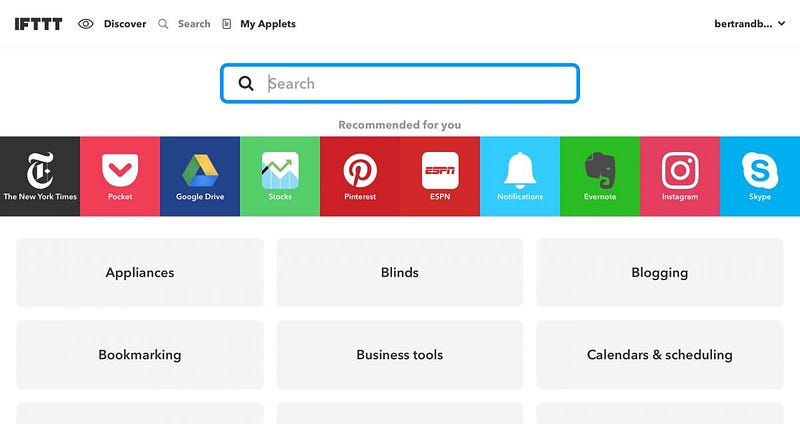The height and width of the screenshot is (424, 800).
Task: Click the magnifier icon inside the search box
Action: coord(246,83)
